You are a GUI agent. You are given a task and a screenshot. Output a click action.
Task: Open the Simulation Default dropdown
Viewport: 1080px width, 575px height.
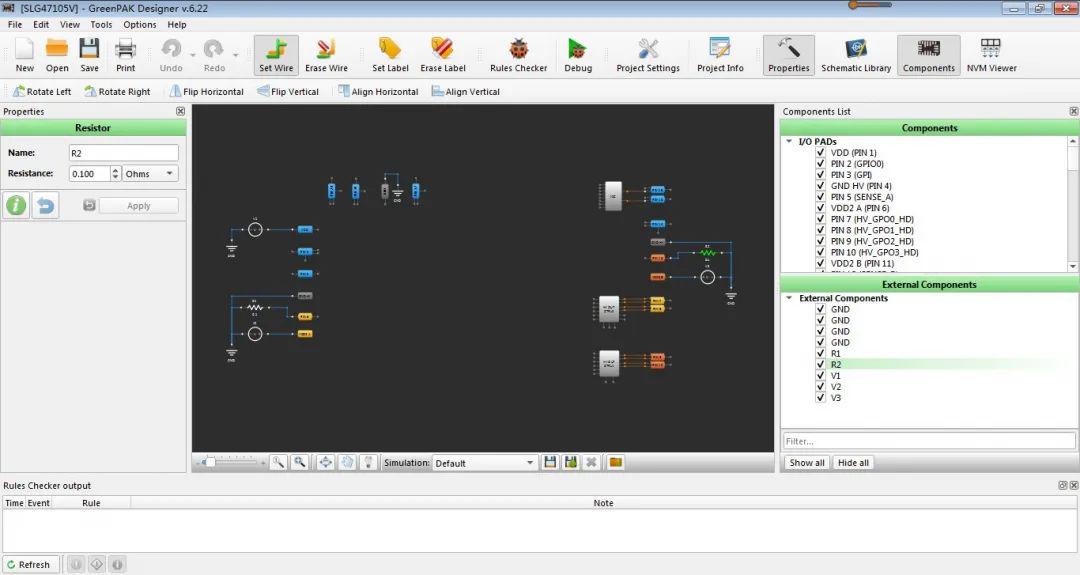485,463
